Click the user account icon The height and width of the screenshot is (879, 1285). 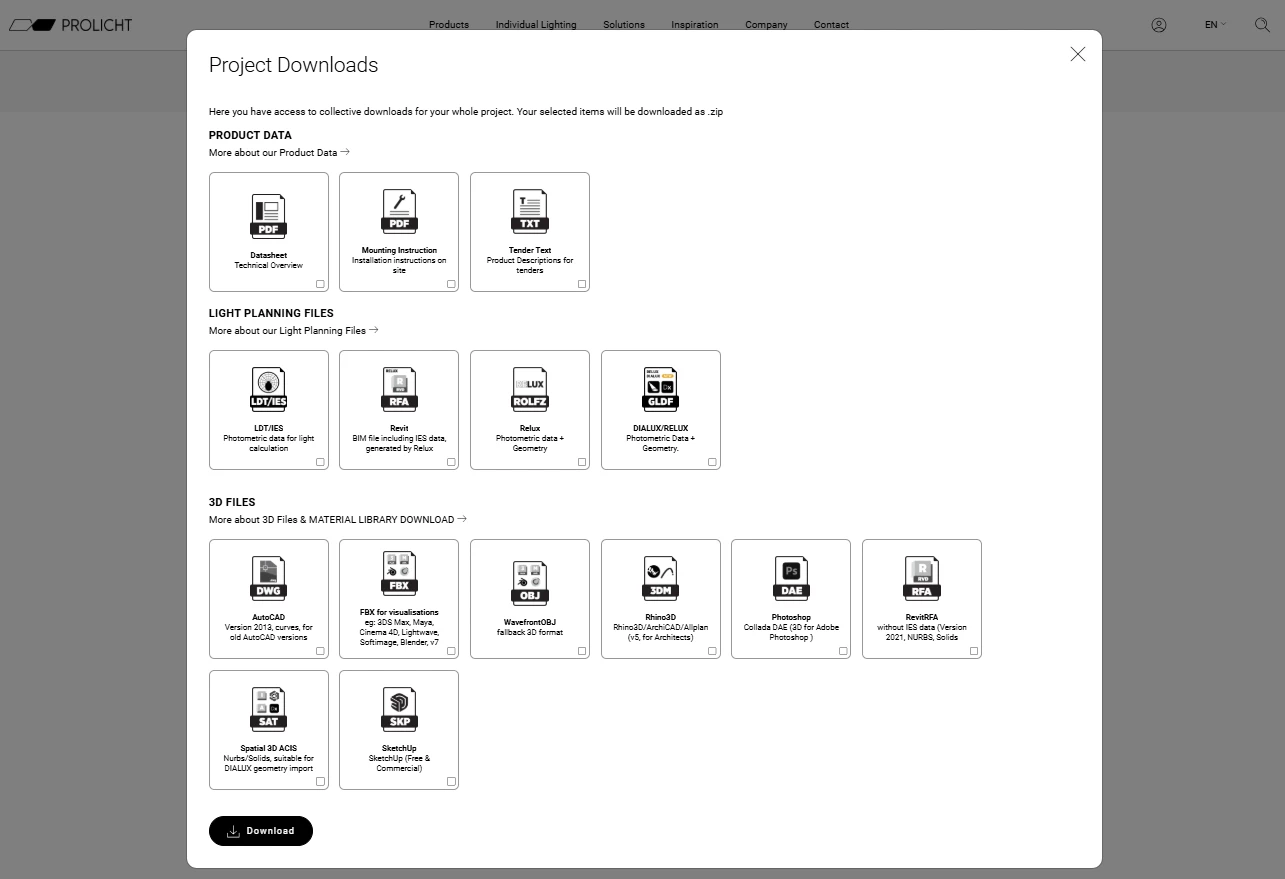click(x=1159, y=25)
